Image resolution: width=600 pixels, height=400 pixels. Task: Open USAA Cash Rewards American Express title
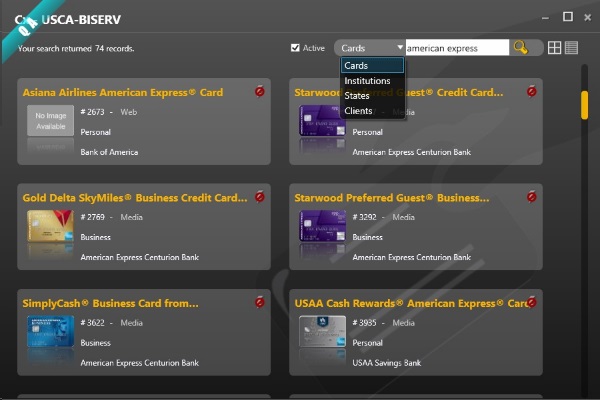coord(412,304)
